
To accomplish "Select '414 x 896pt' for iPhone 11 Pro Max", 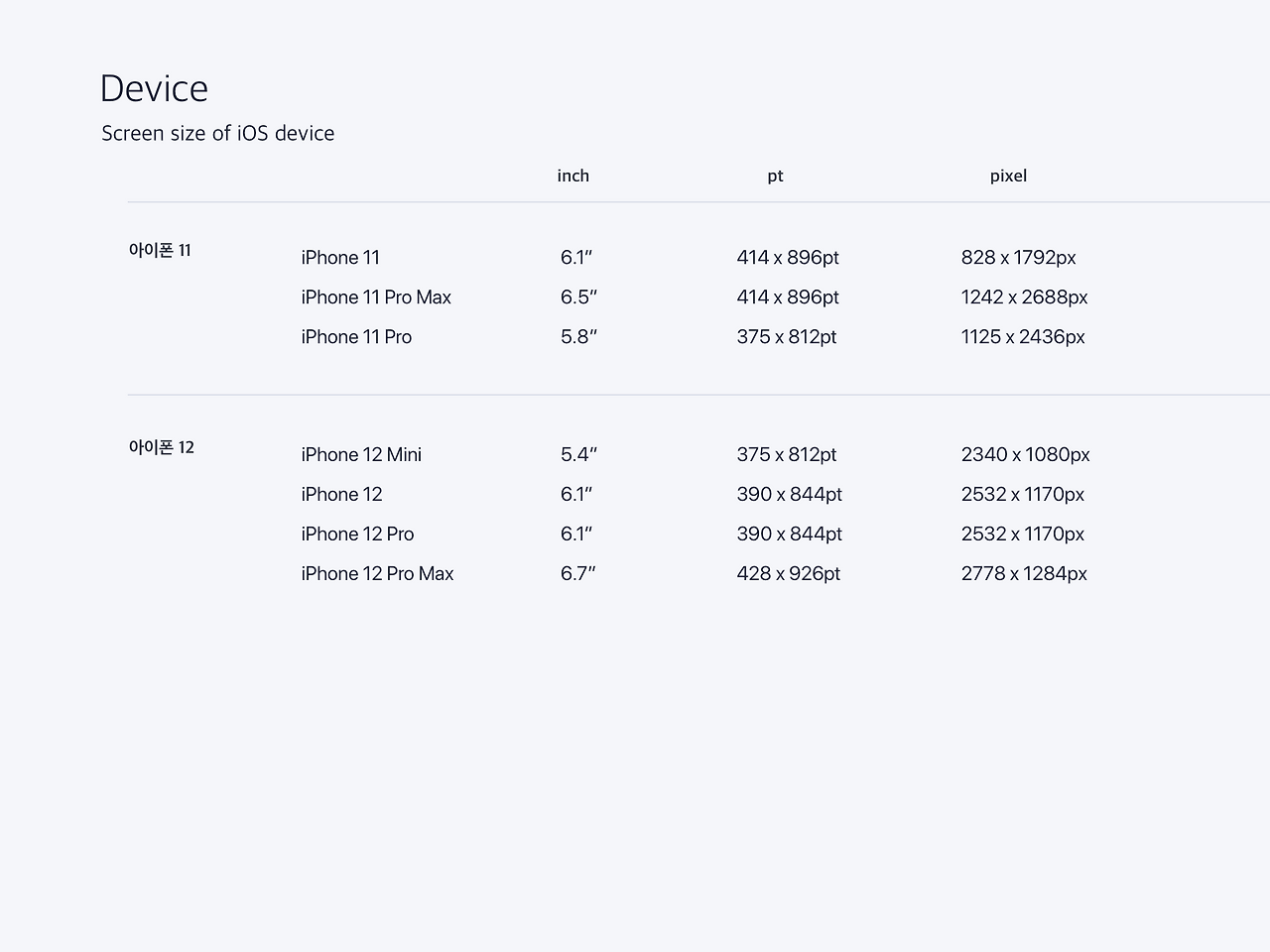I will 788,297.
